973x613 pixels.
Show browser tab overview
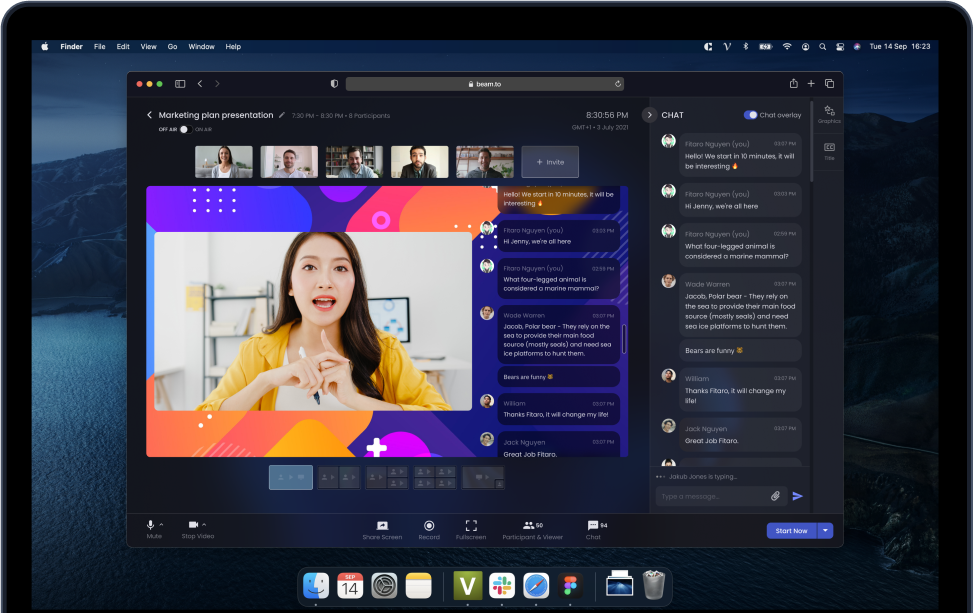[x=830, y=83]
